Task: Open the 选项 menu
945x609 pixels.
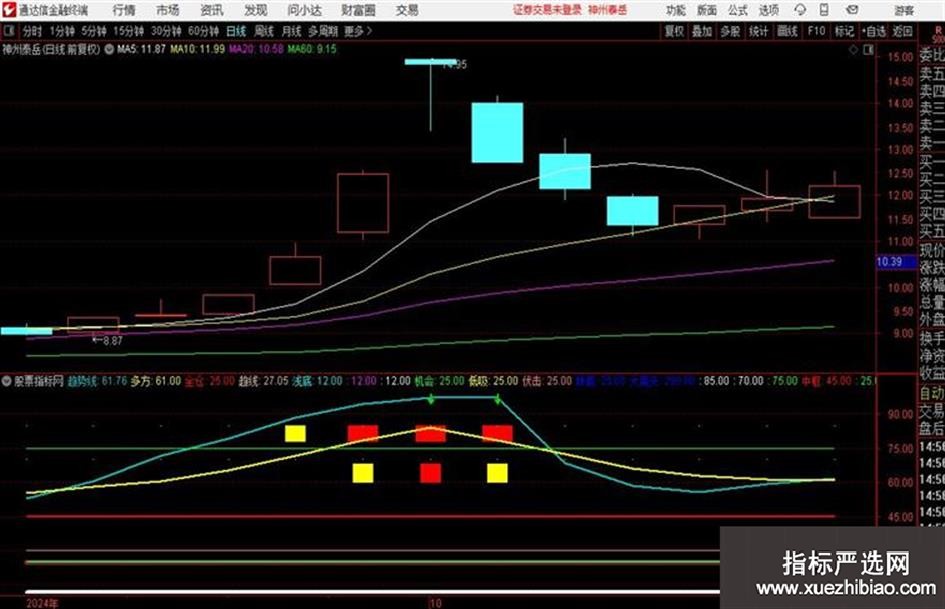Action: [x=768, y=10]
